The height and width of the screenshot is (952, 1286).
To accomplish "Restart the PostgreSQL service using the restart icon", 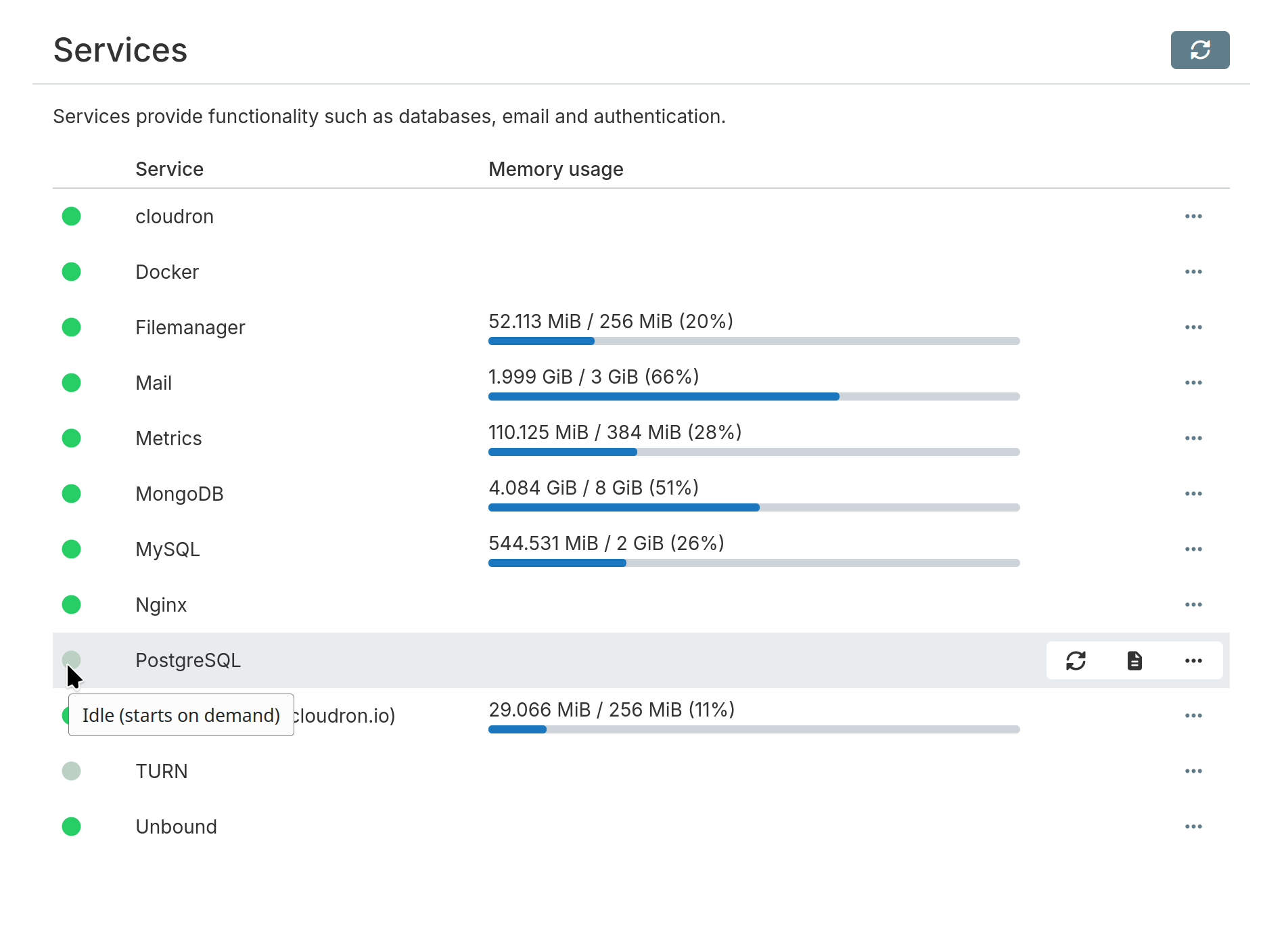I will (1076, 660).
